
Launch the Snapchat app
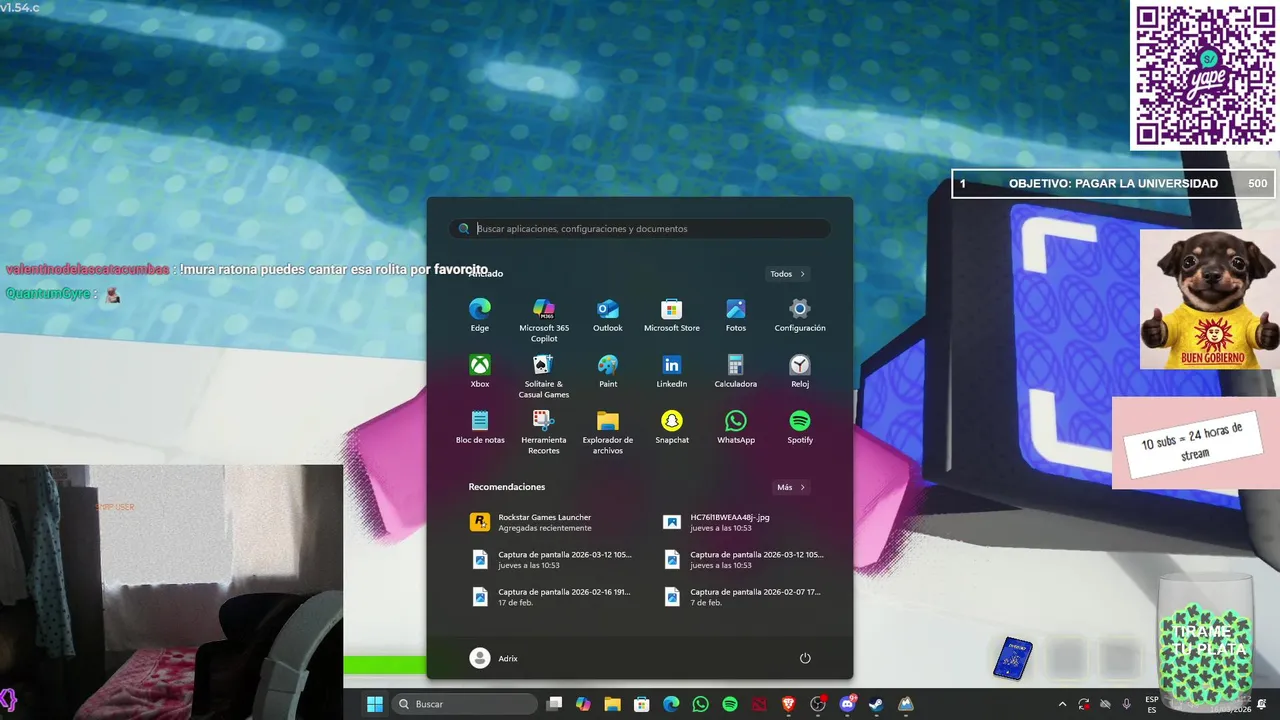click(x=672, y=427)
